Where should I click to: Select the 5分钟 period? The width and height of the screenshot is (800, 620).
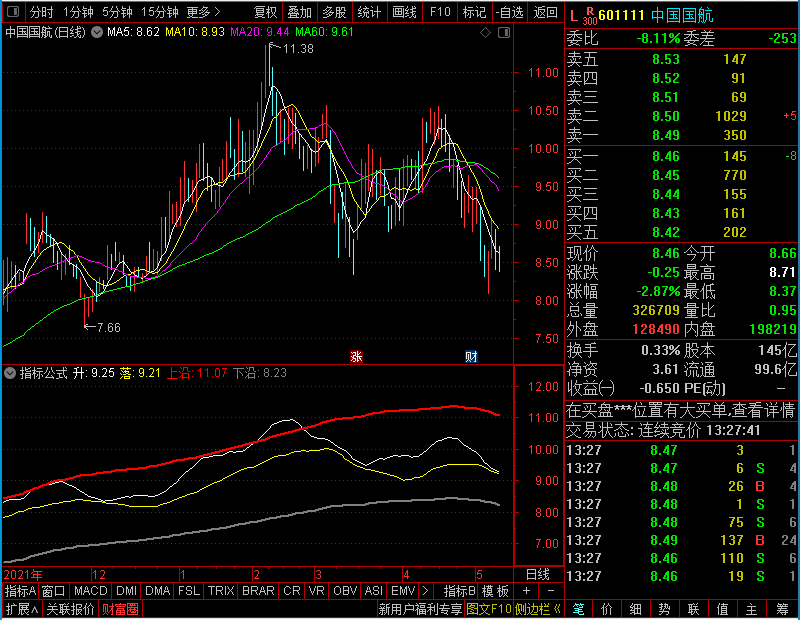coord(117,12)
